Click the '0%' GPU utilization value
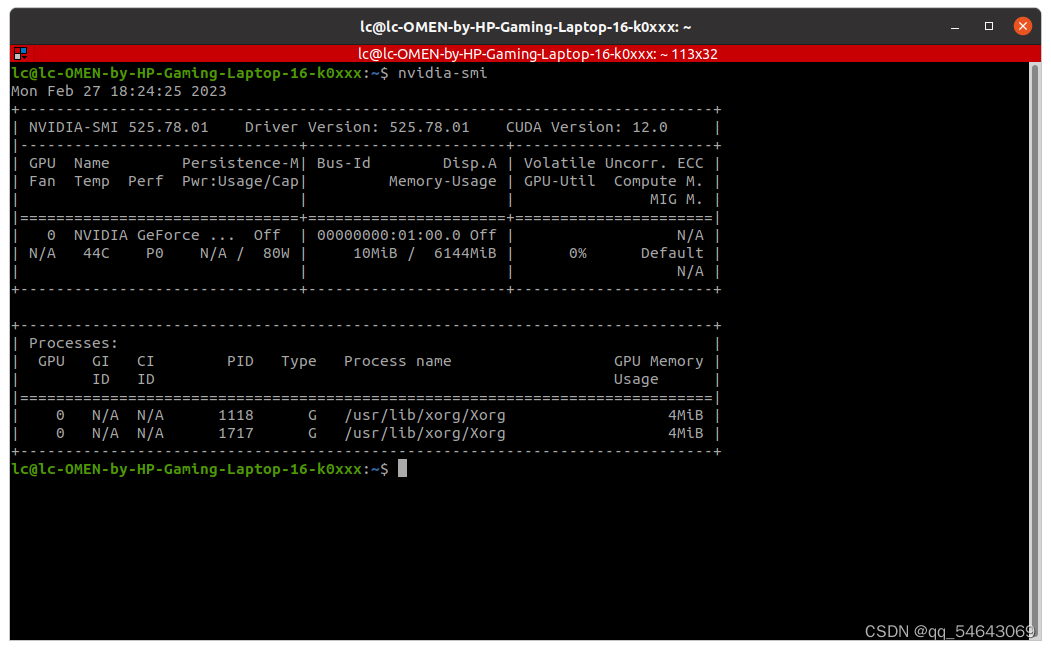1051x650 pixels. 577,253
